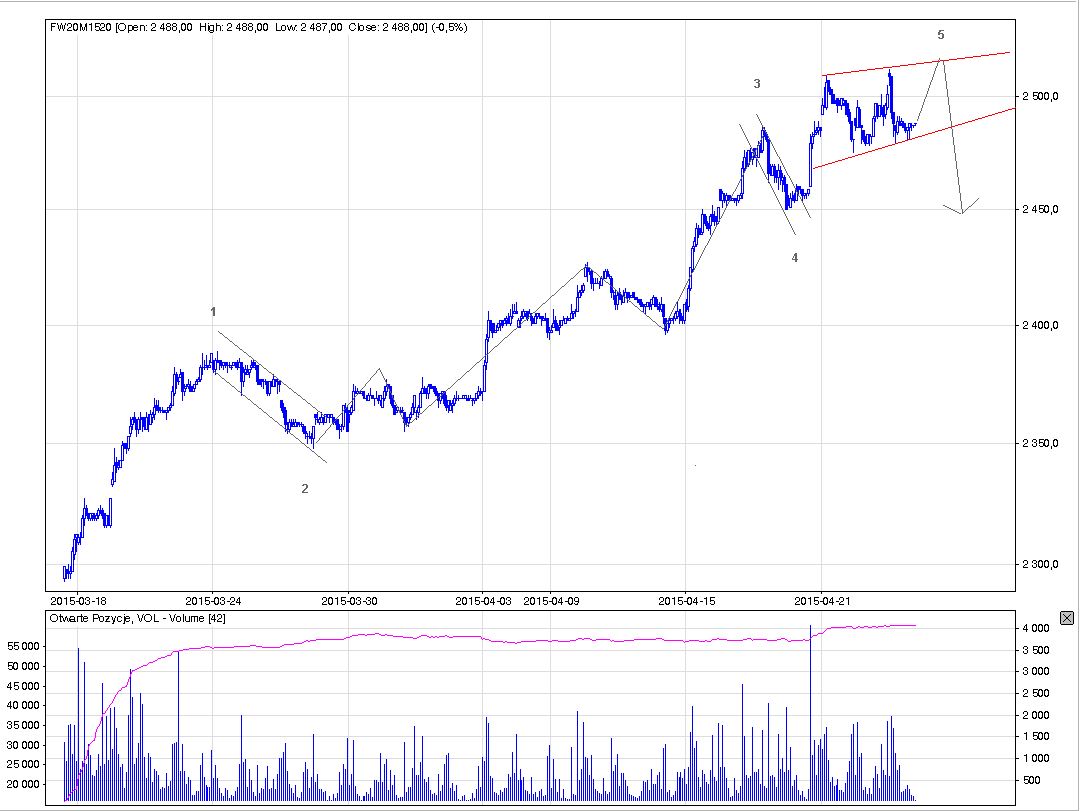Click the 45 000 volume axis label
The height and width of the screenshot is (811, 1081).
[23, 686]
